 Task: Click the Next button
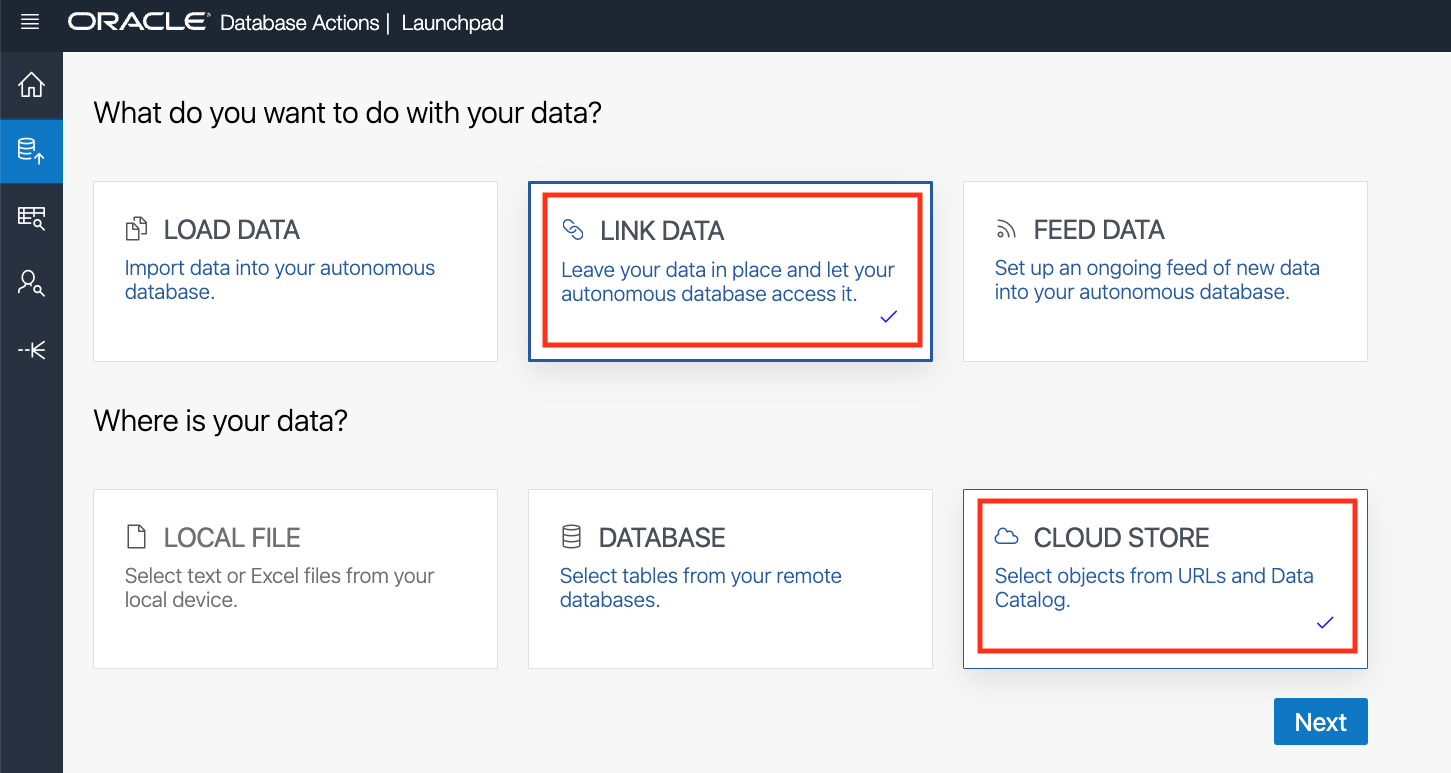pos(1320,721)
